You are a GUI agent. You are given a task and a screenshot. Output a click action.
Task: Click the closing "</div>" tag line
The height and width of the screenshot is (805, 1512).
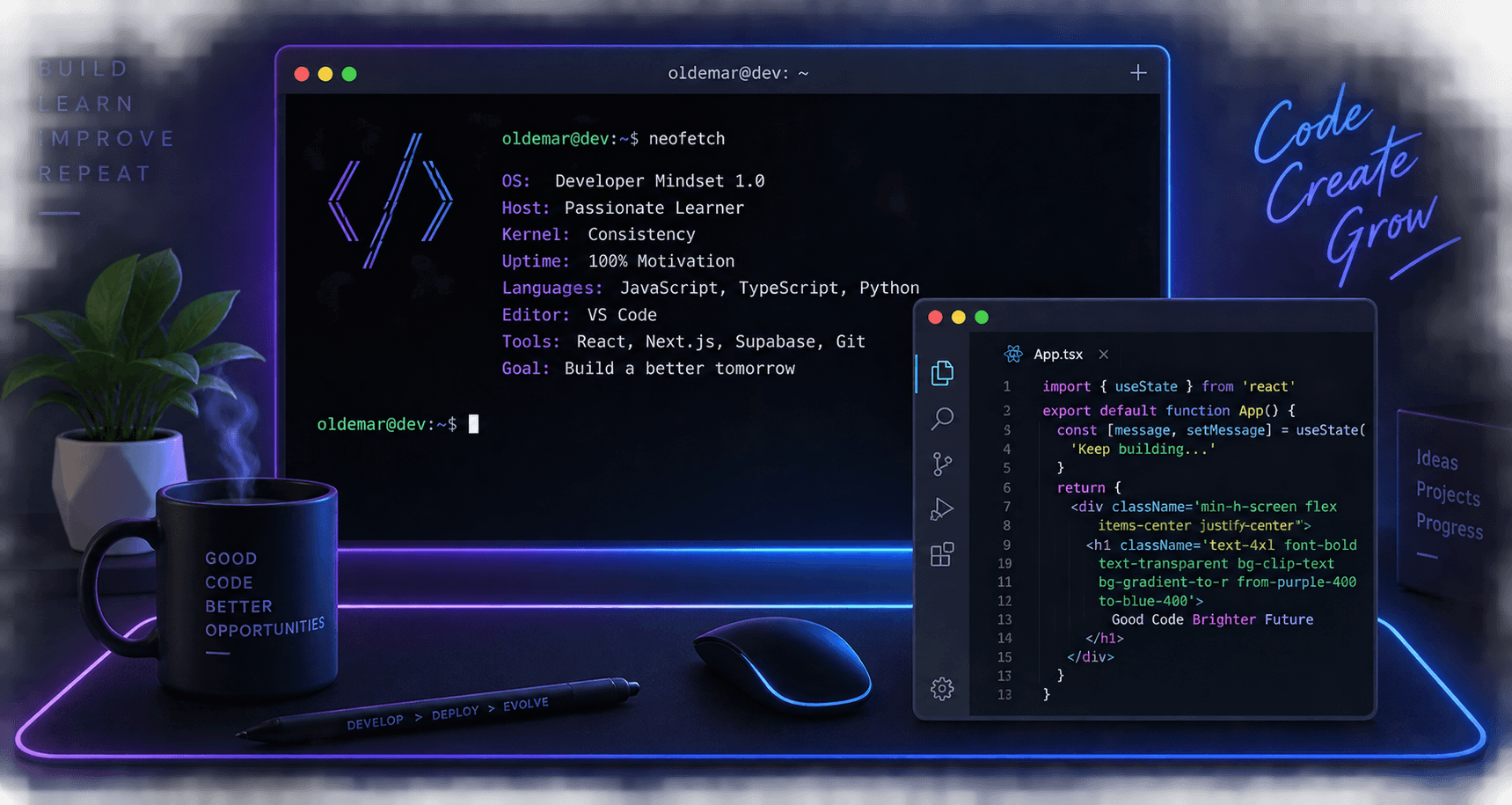(1090, 656)
